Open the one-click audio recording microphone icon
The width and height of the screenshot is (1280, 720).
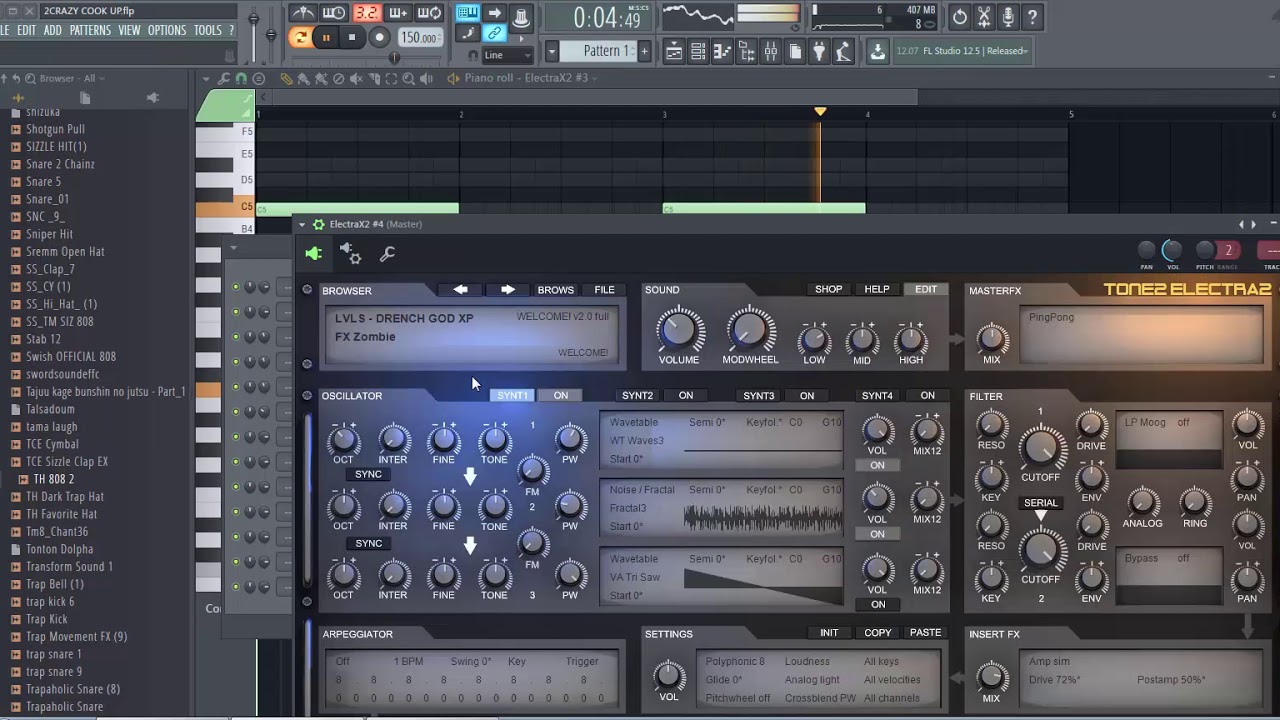[1008, 17]
